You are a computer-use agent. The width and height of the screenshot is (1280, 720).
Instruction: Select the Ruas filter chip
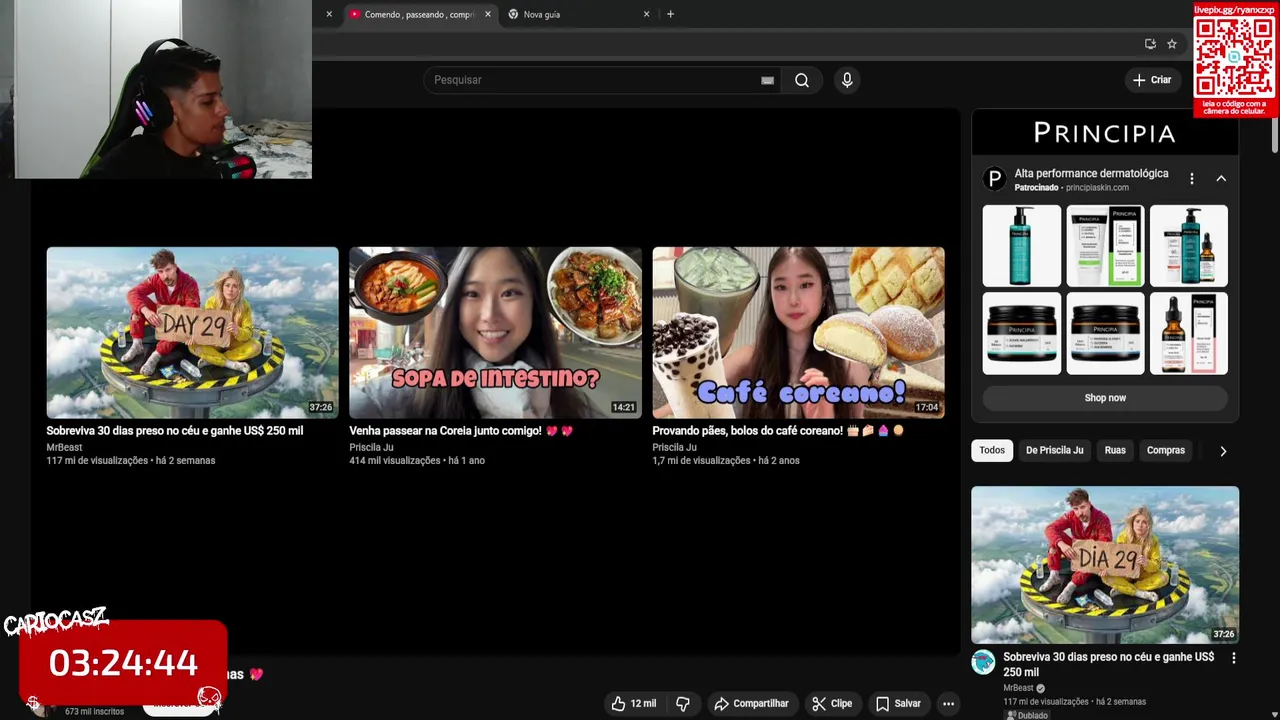tap(1115, 450)
